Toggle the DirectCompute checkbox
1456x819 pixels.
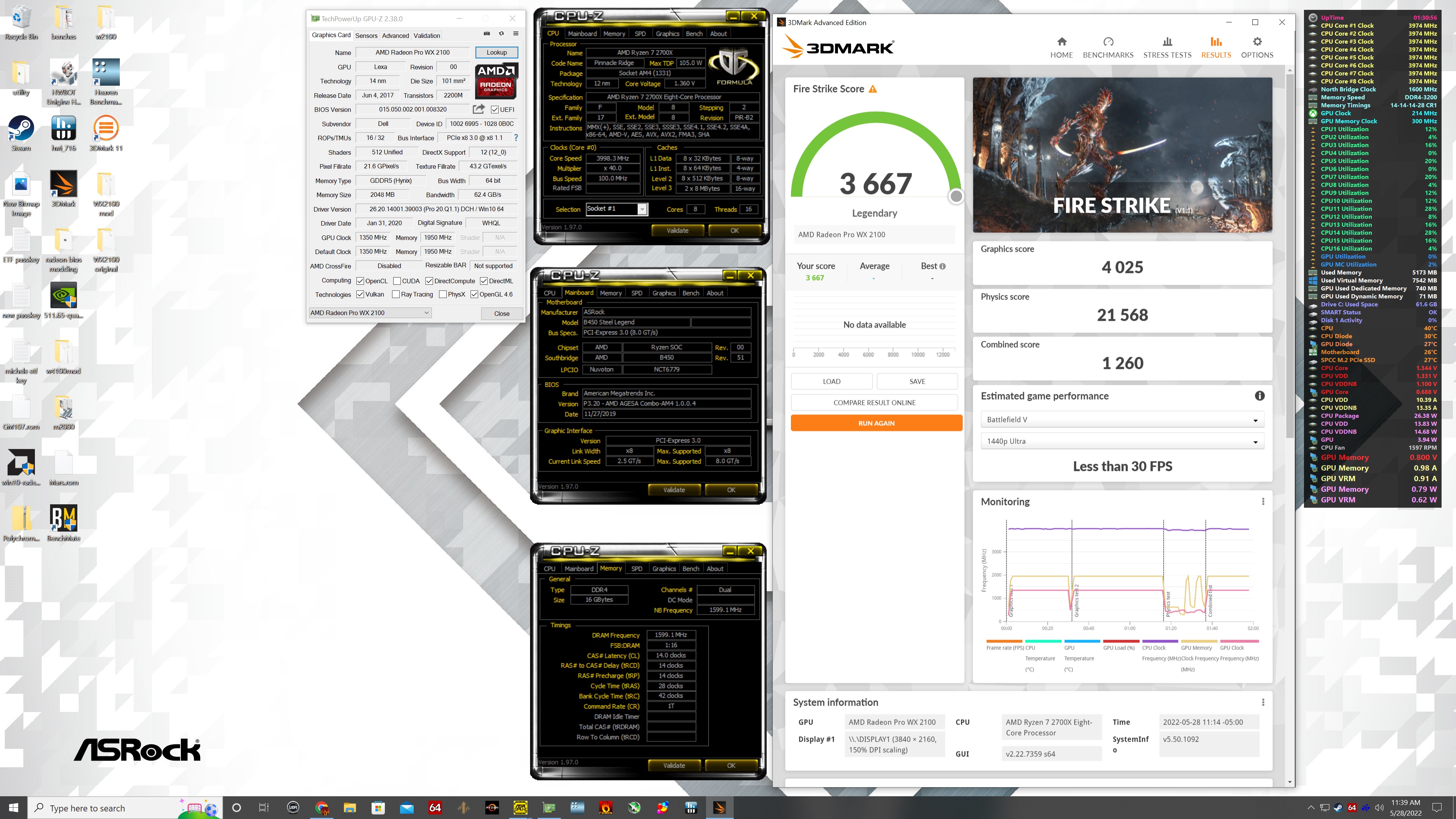tap(429, 281)
